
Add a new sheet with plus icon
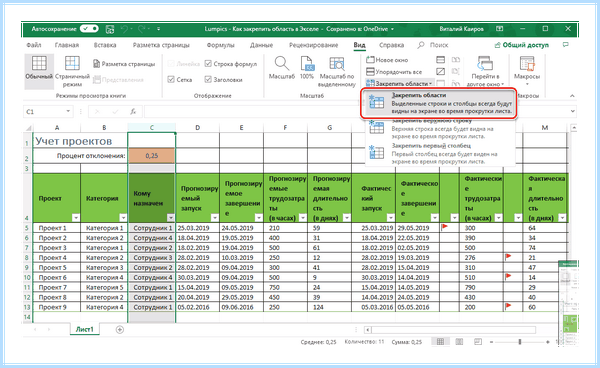(120, 329)
